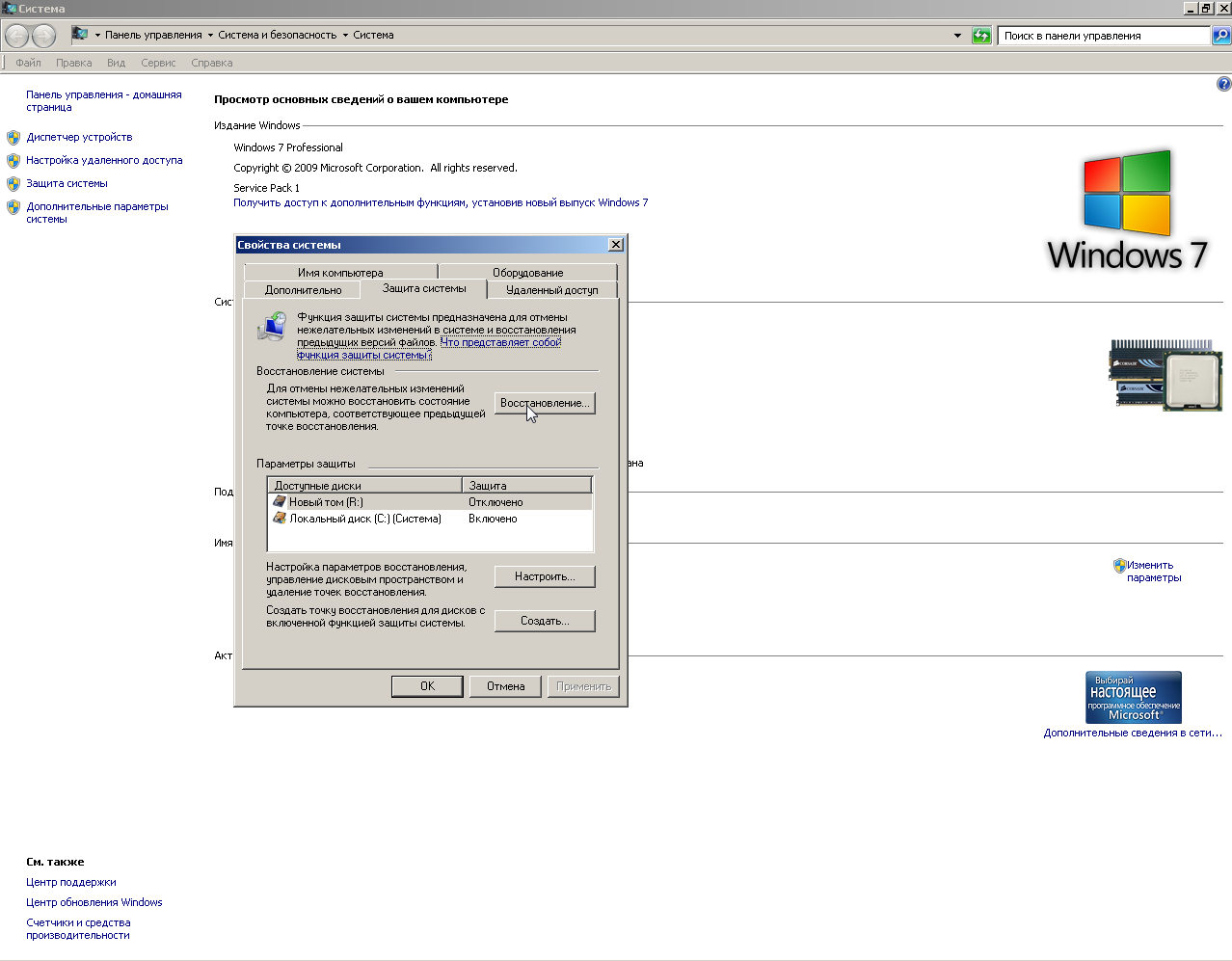
Task: Confirm the dialog with OK
Action: pyautogui.click(x=428, y=686)
